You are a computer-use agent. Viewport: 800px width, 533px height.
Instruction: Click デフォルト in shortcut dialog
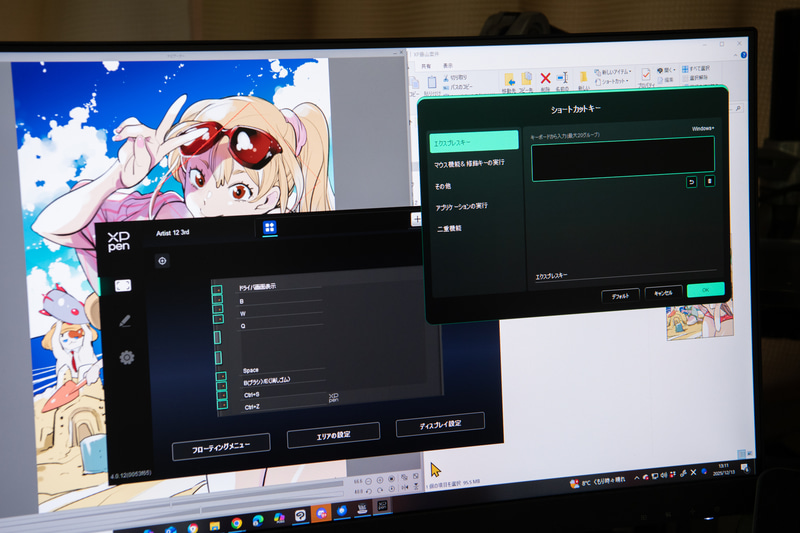pos(620,296)
